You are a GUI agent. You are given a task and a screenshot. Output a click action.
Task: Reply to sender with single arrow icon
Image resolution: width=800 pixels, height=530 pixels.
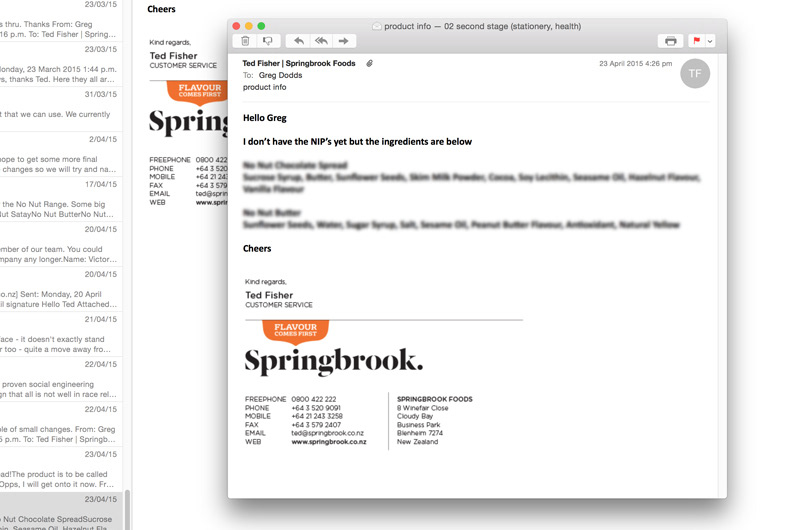pos(298,41)
